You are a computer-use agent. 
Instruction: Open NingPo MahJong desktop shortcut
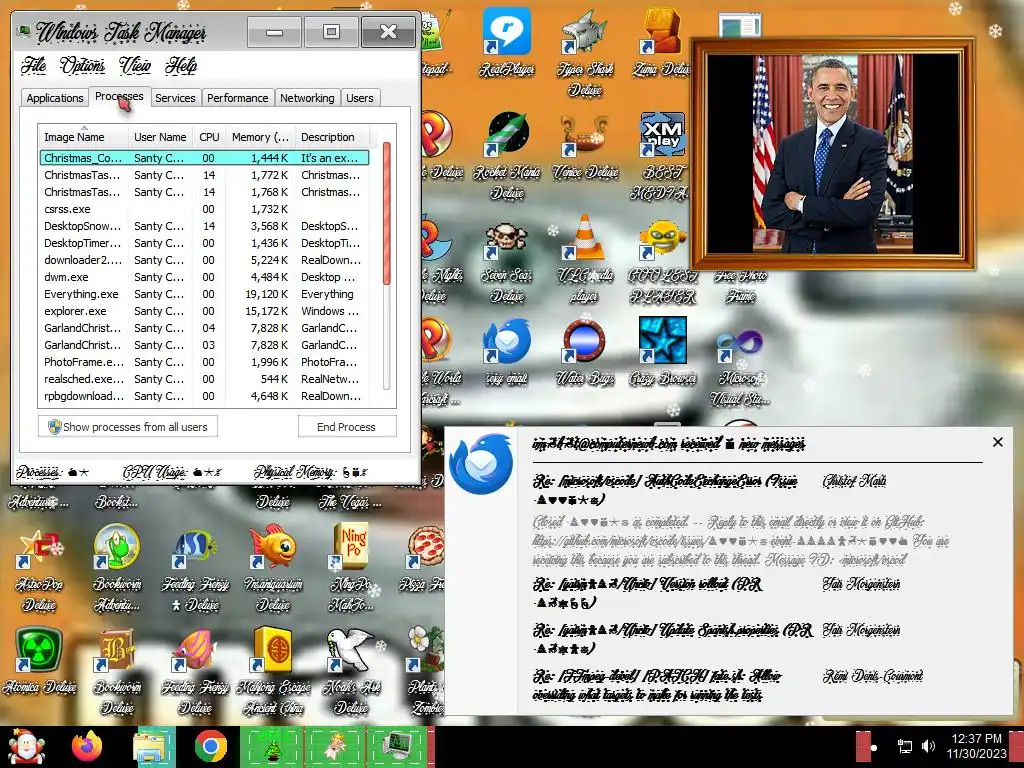click(x=351, y=567)
